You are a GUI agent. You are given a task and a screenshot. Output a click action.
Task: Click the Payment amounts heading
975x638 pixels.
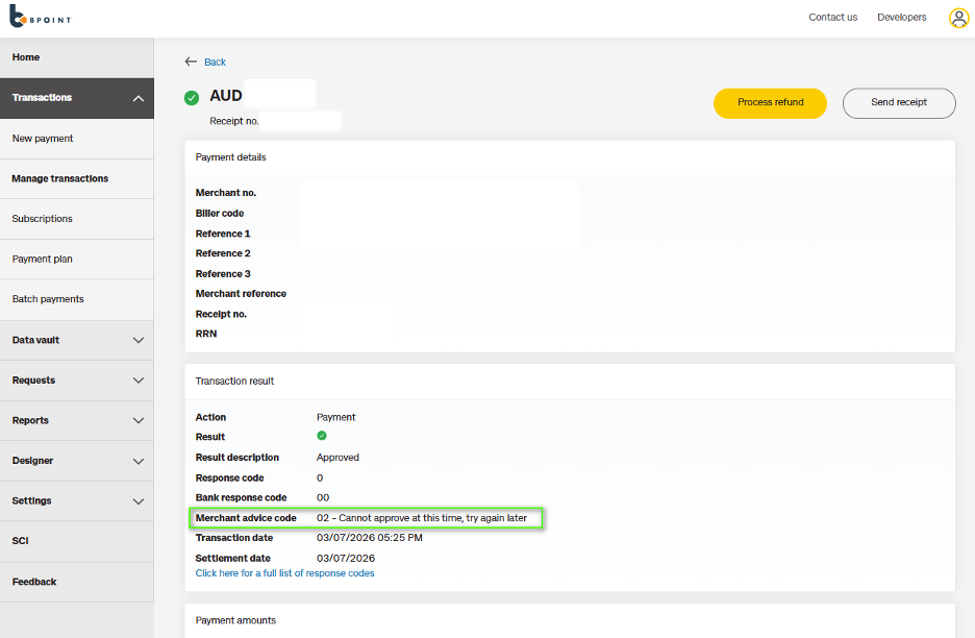pos(236,621)
